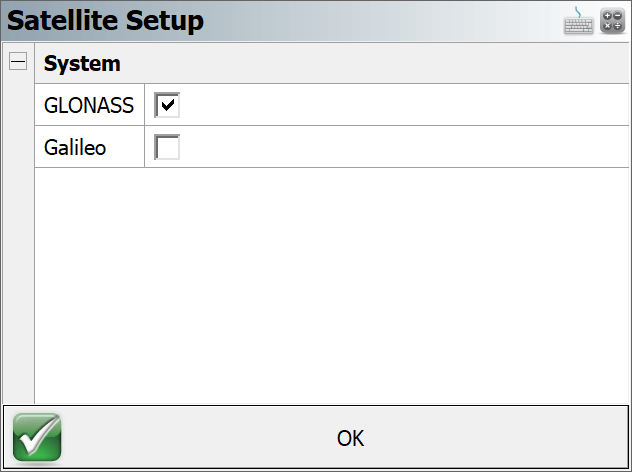Launch the calculator icon in title bar

(x=612, y=21)
